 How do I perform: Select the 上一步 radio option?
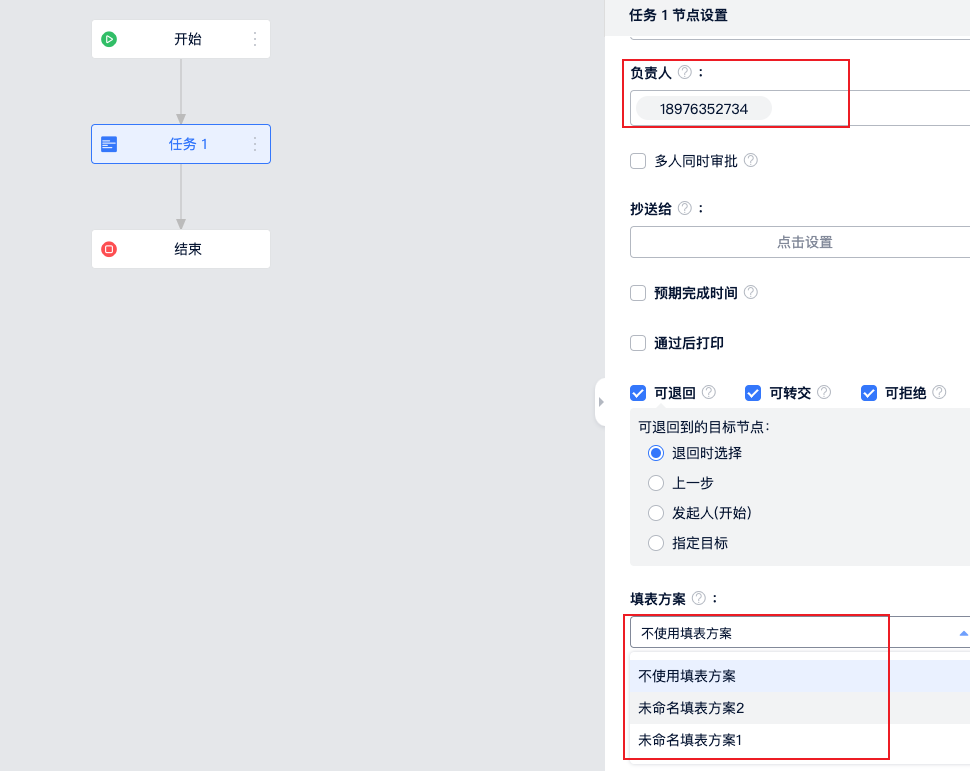point(656,483)
